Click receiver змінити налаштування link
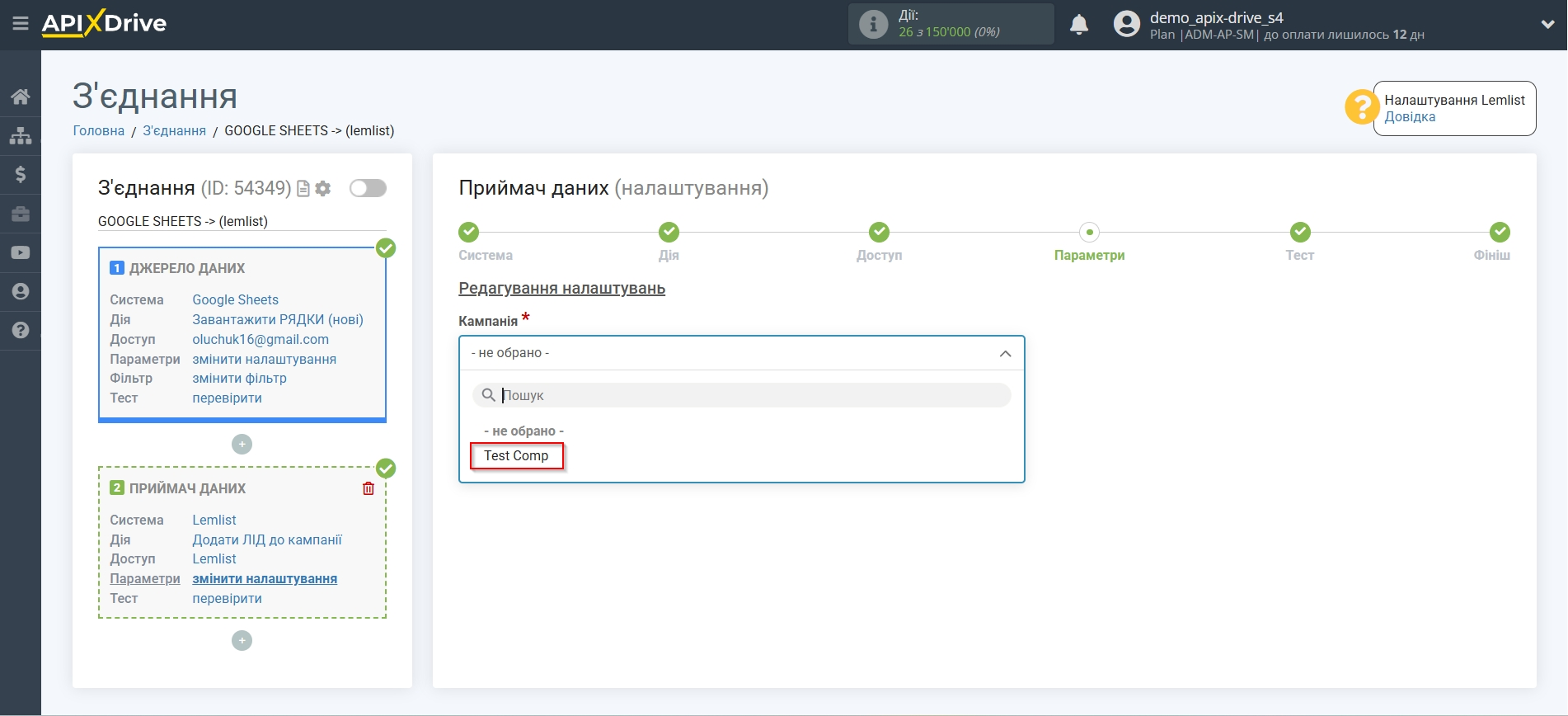The height and width of the screenshot is (716, 1568). point(265,579)
